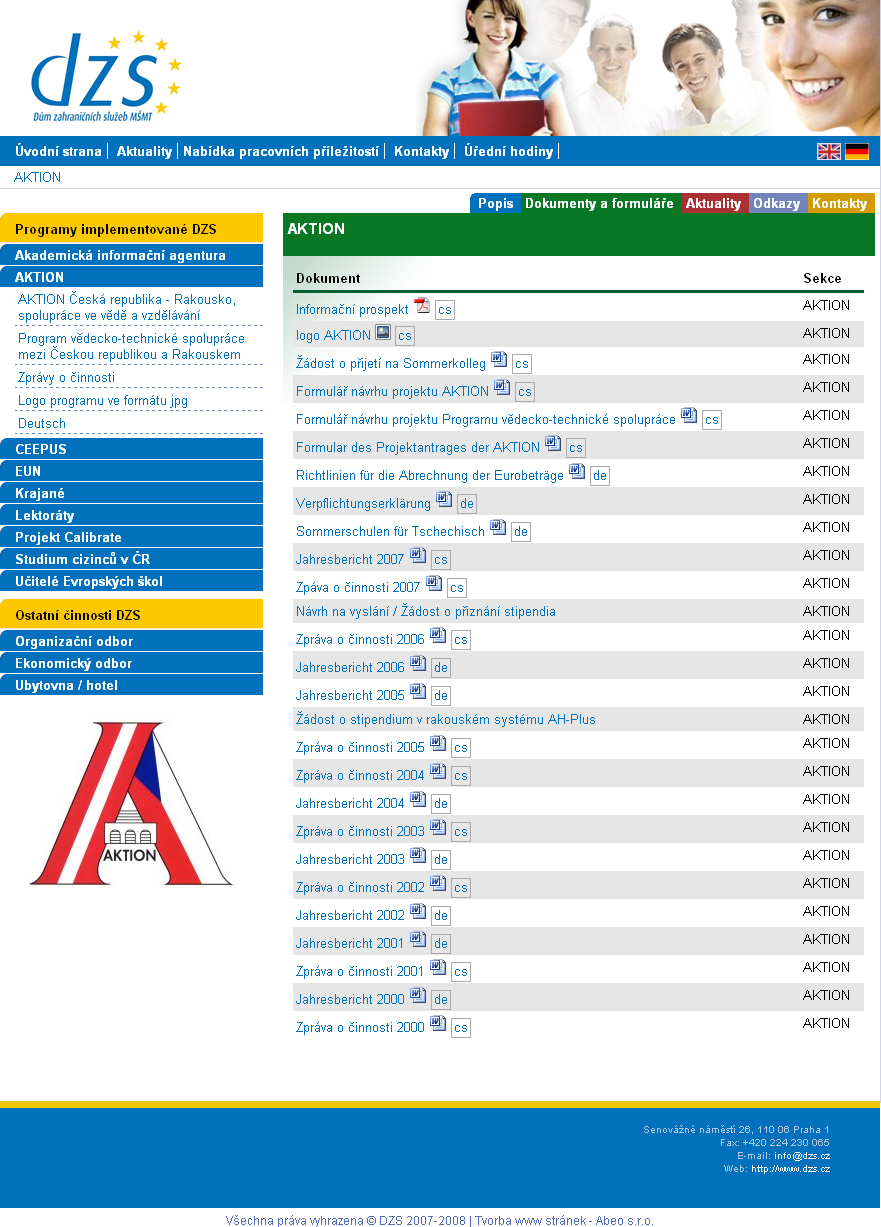
Task: Open the Odkazy tab
Action: (x=777, y=204)
